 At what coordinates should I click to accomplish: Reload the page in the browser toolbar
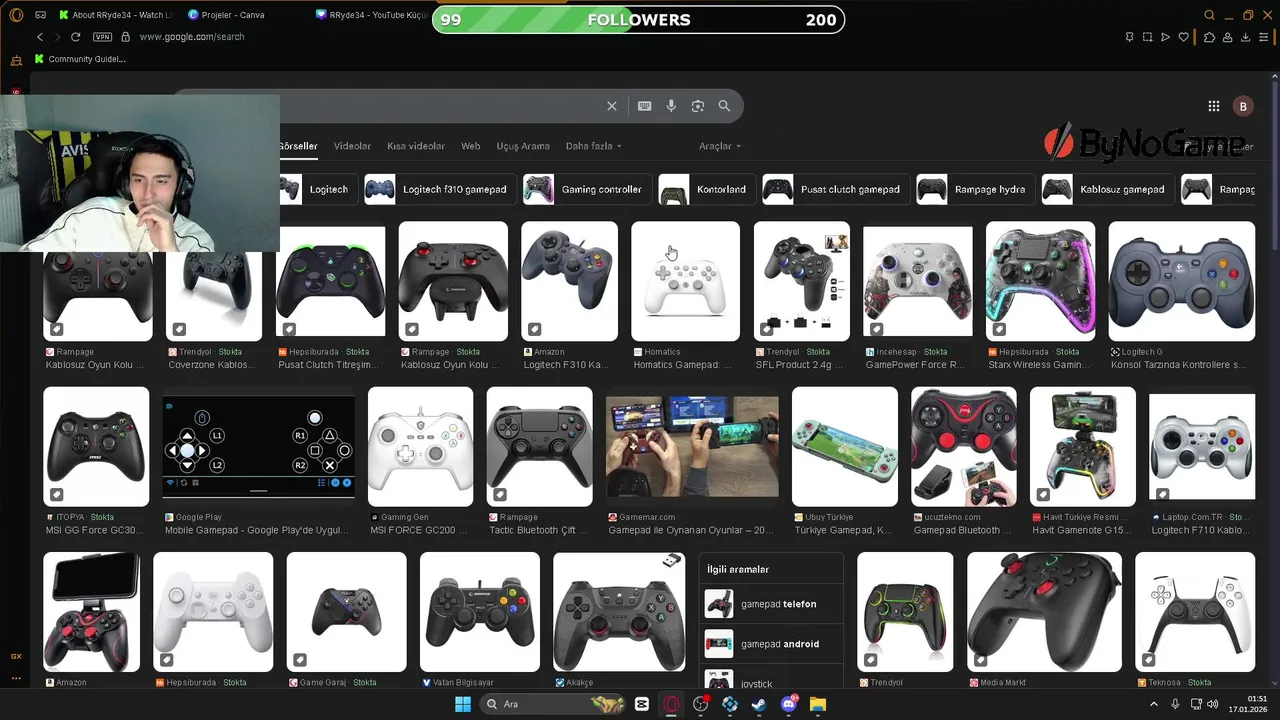pos(75,37)
